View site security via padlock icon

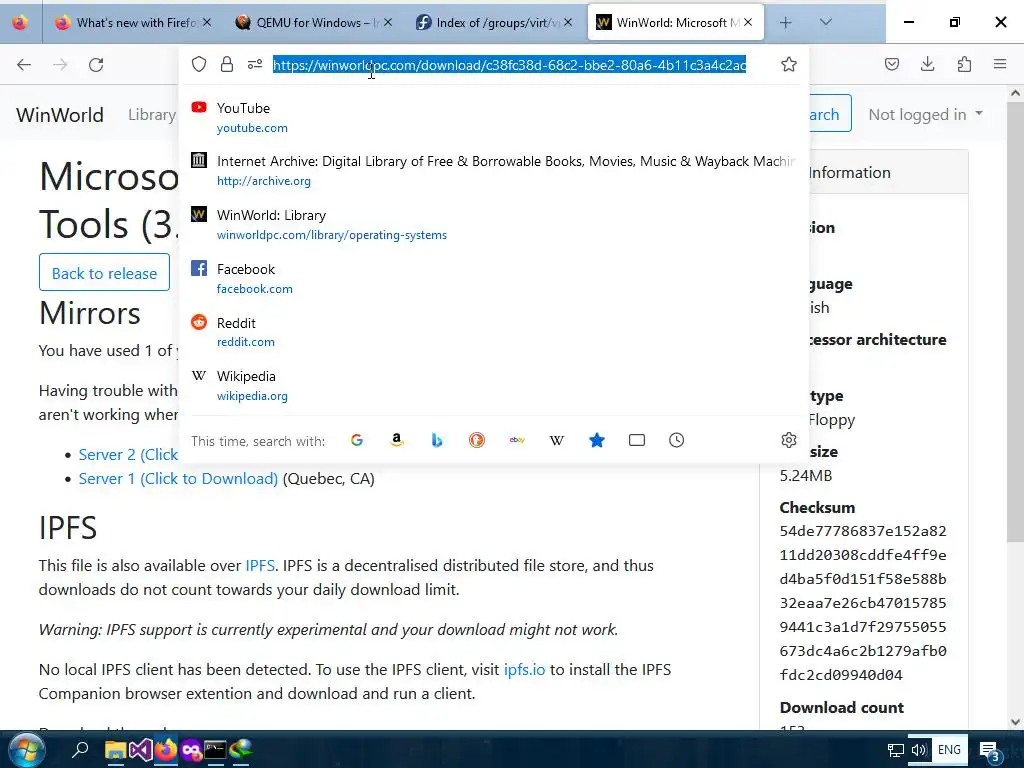[x=227, y=64]
